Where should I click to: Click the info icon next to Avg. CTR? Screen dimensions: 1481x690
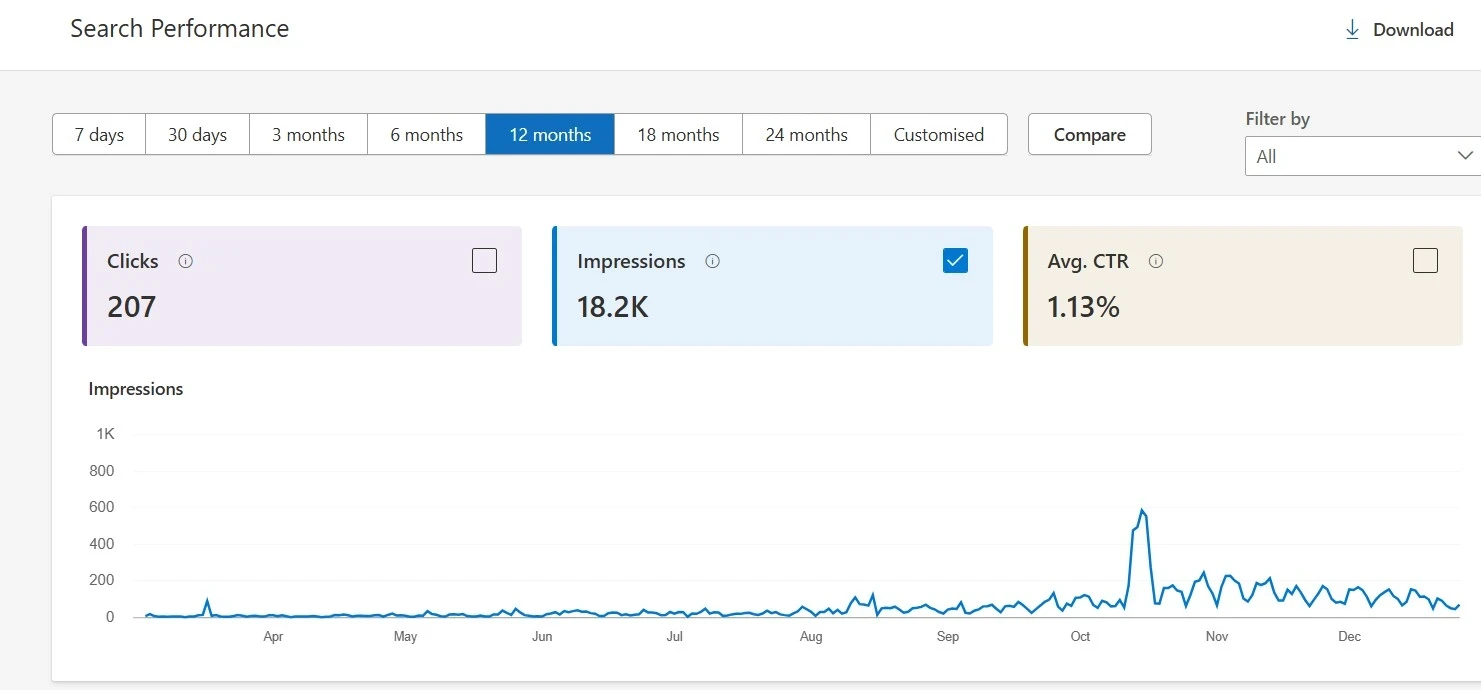click(1156, 261)
